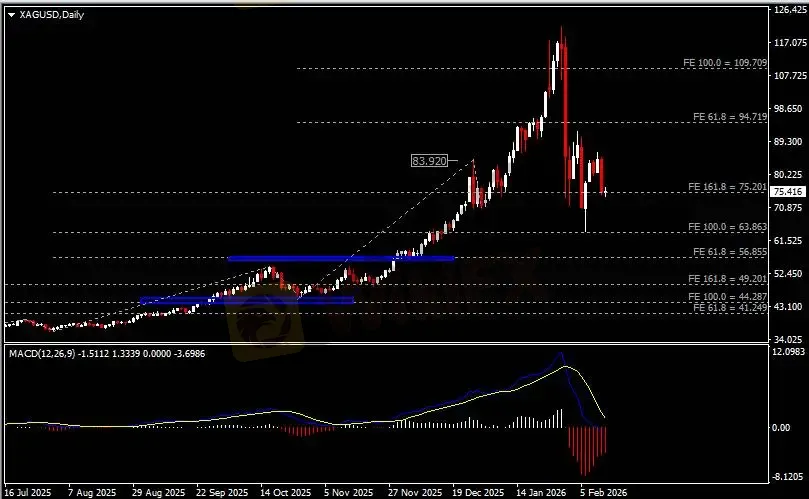
Task: Click the 14 Oct 2025 date label
Action: [286, 492]
